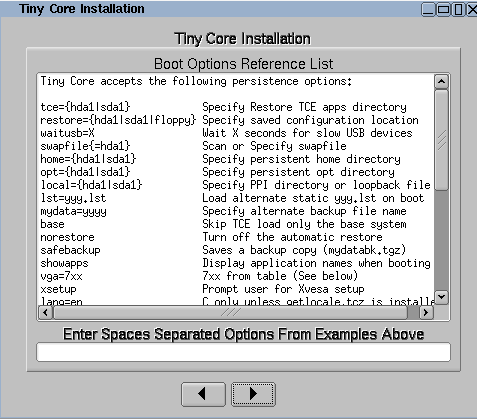477x419 pixels.
Task: Click the vertical scrollbar thumb
Action: 441,140
